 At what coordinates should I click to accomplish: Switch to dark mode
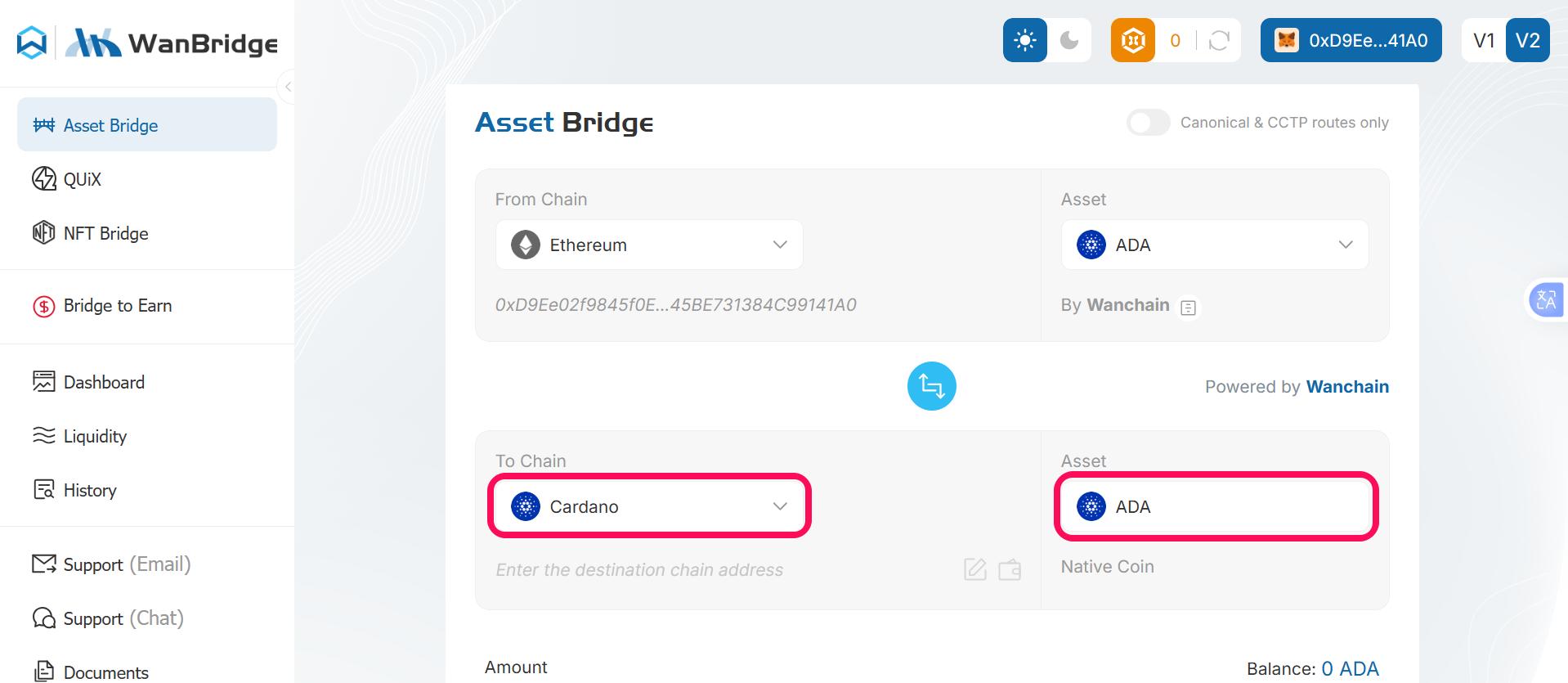click(x=1068, y=38)
